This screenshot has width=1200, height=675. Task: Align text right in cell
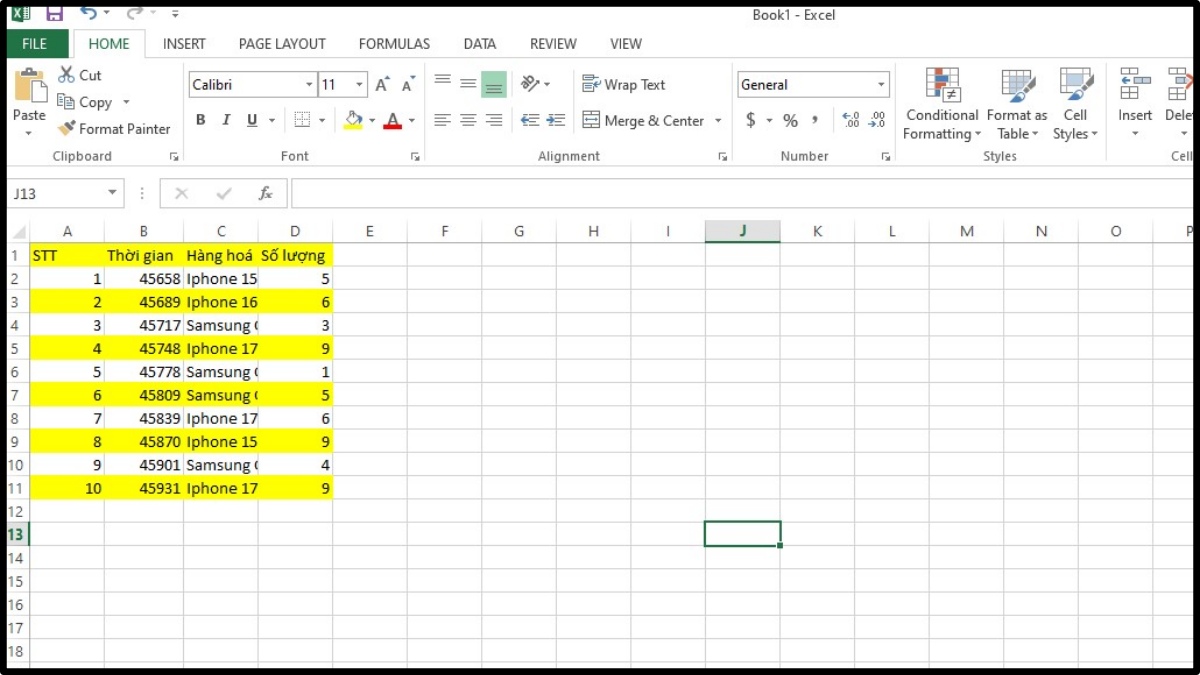(494, 120)
